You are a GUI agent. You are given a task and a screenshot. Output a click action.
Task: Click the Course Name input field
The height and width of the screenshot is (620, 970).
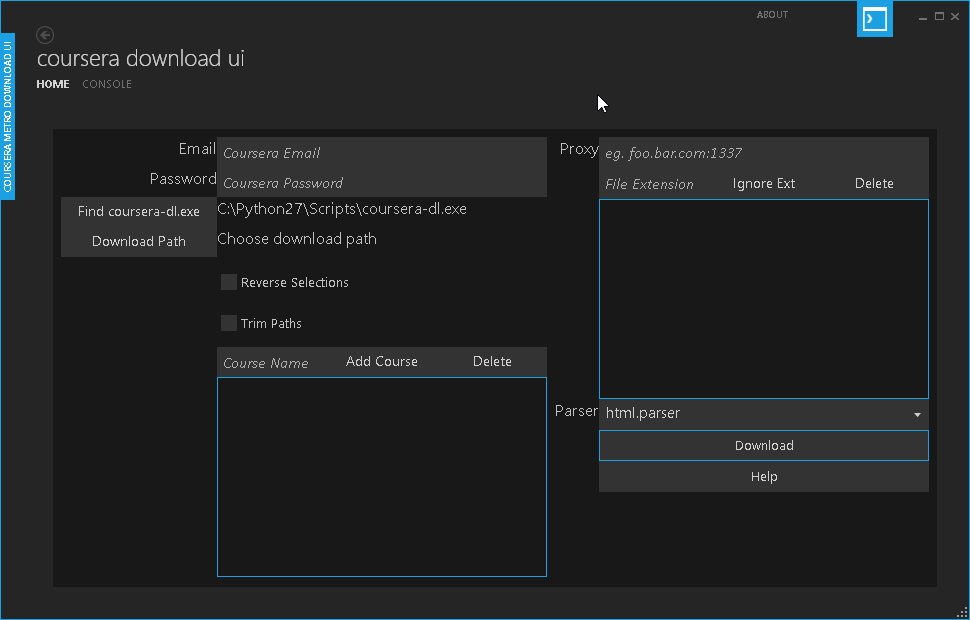point(272,363)
